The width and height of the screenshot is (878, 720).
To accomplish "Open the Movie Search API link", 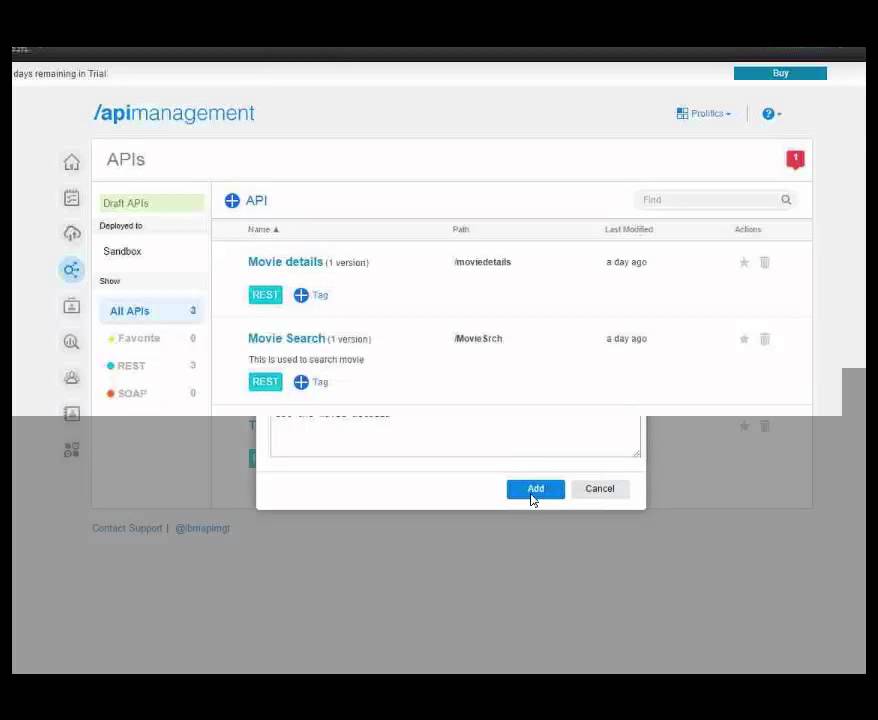I will (287, 338).
